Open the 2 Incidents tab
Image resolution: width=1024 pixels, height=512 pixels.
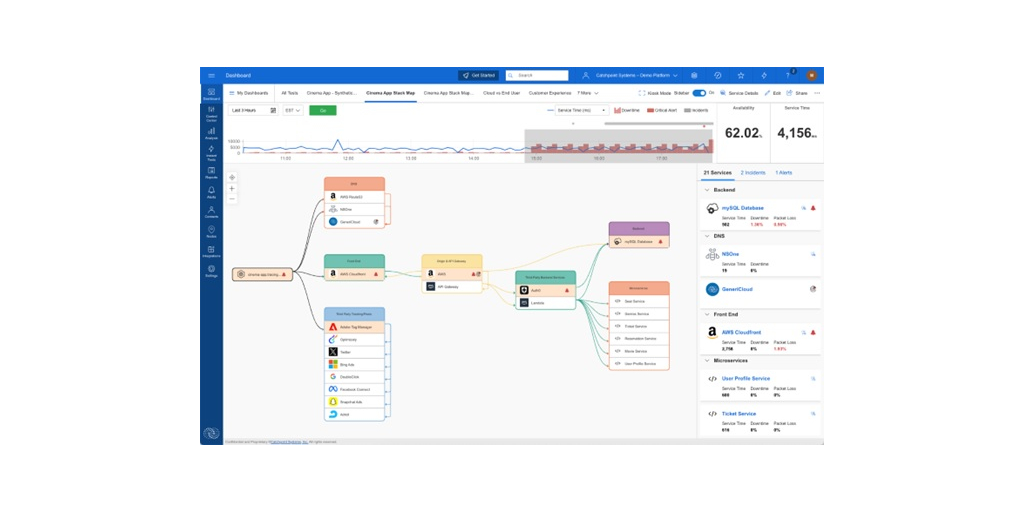753,172
